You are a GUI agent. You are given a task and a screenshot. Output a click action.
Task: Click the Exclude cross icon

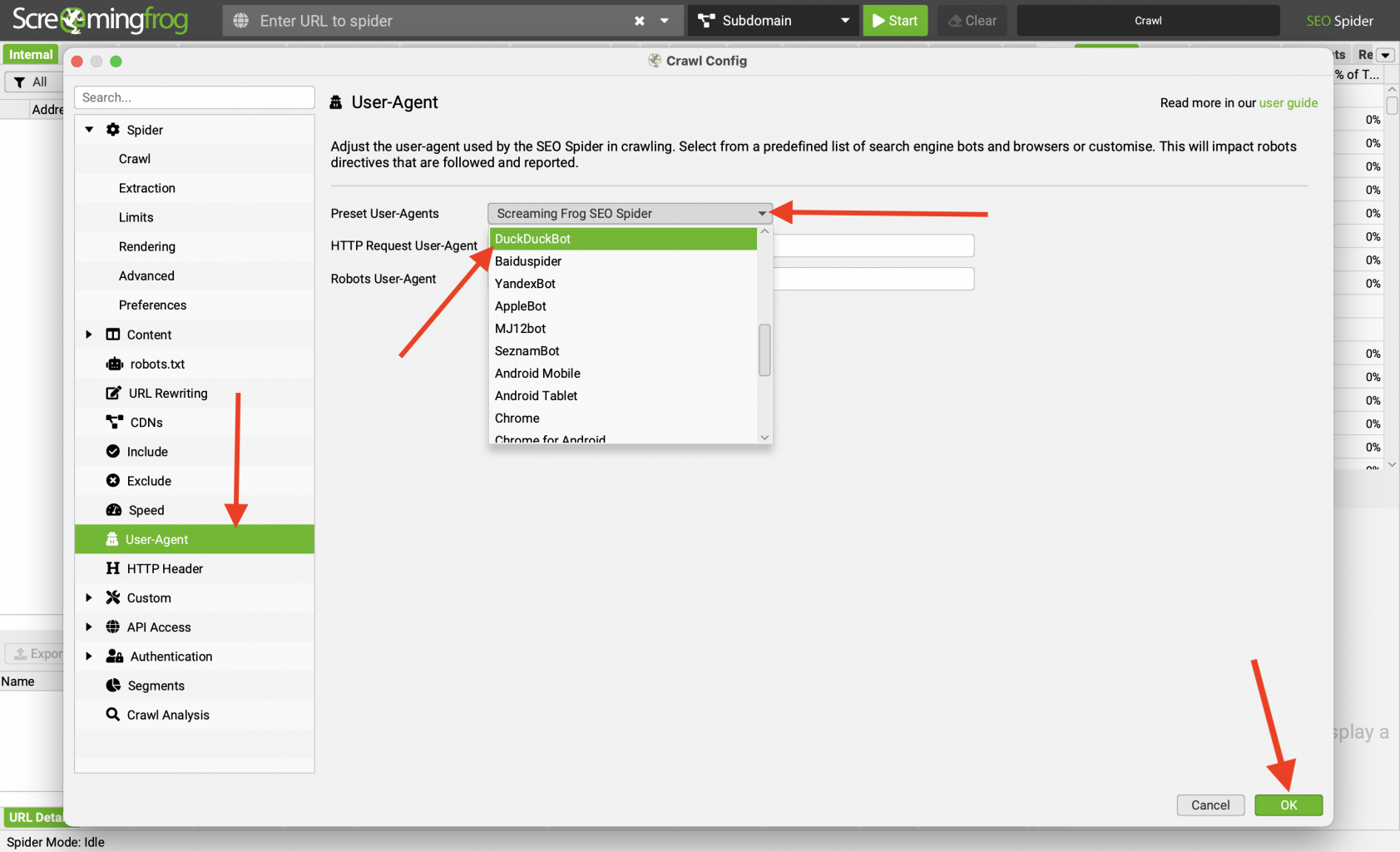coord(113,480)
